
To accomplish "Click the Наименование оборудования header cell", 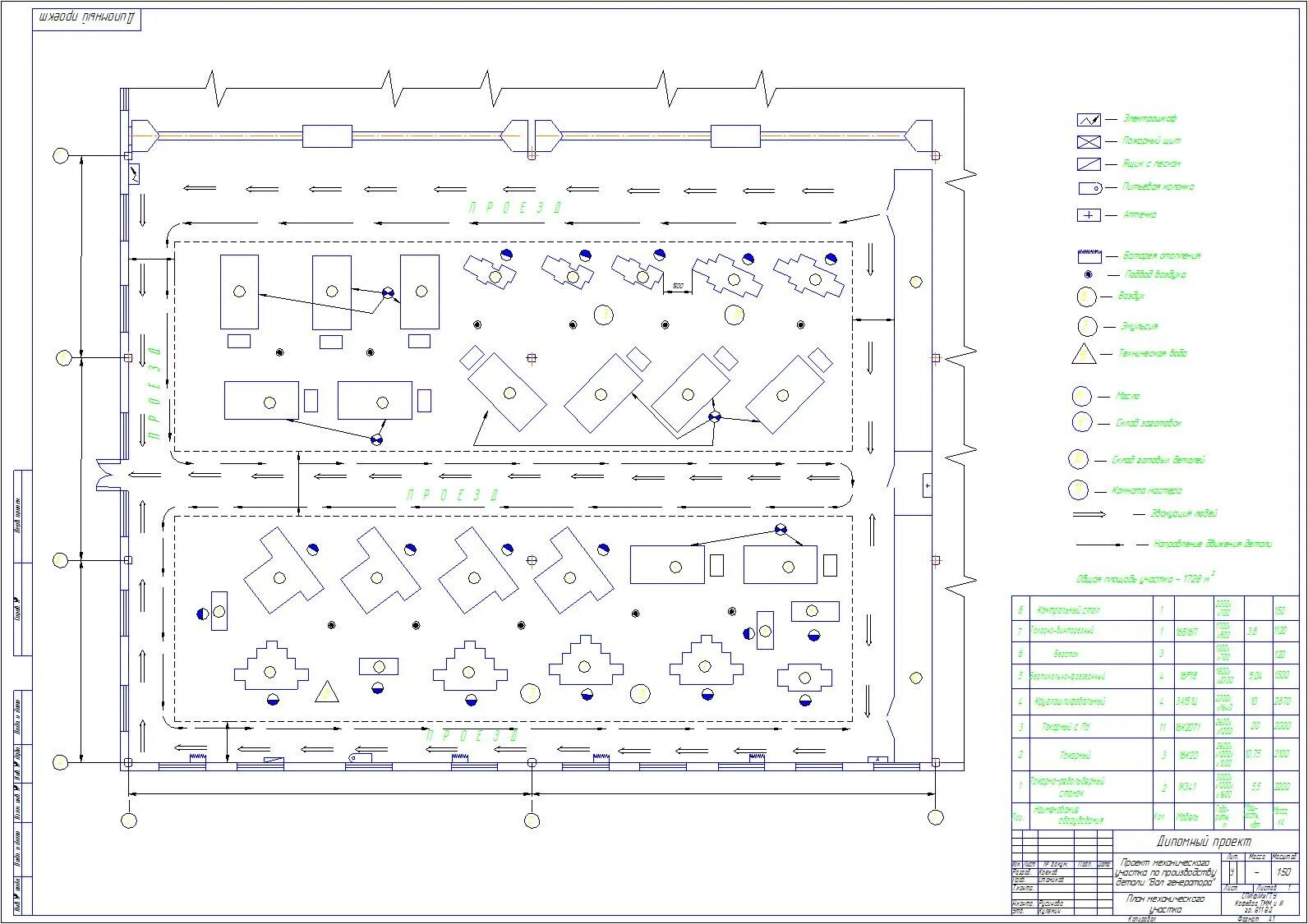I will (x=1091, y=815).
